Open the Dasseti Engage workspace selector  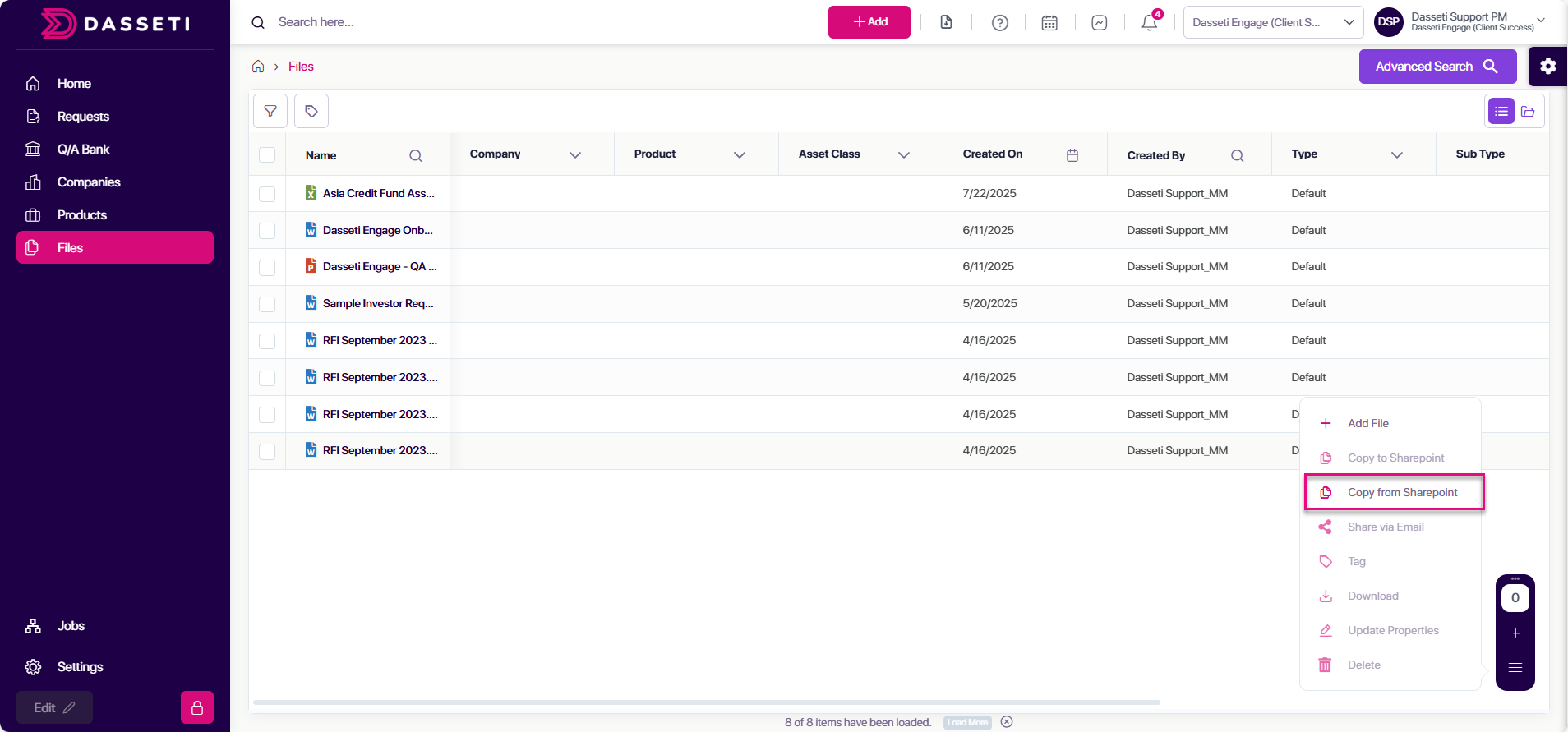1273,22
